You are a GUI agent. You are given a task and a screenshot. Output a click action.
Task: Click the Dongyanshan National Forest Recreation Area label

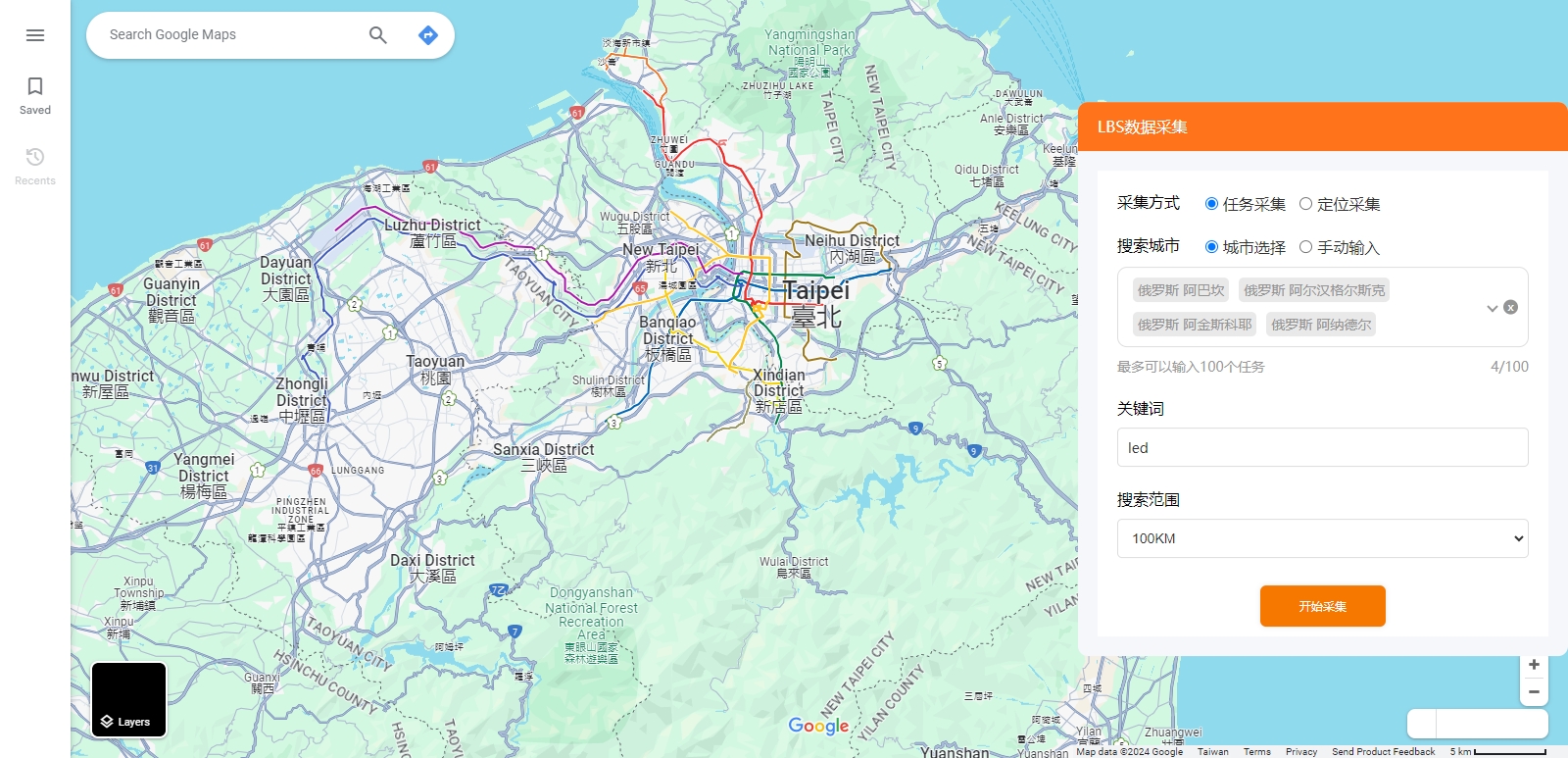coord(592,628)
